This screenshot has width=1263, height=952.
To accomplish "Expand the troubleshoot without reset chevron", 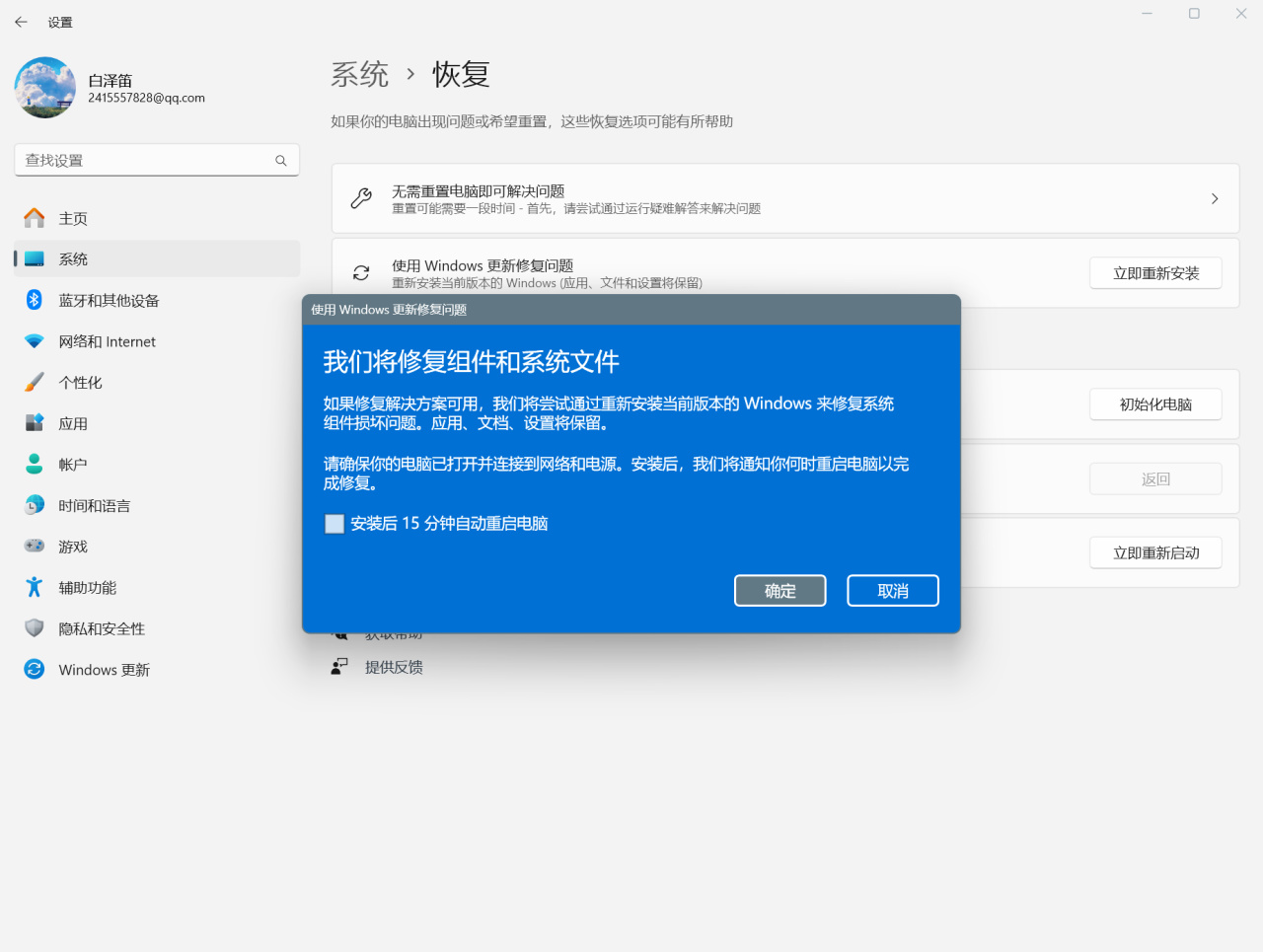I will point(1215,198).
